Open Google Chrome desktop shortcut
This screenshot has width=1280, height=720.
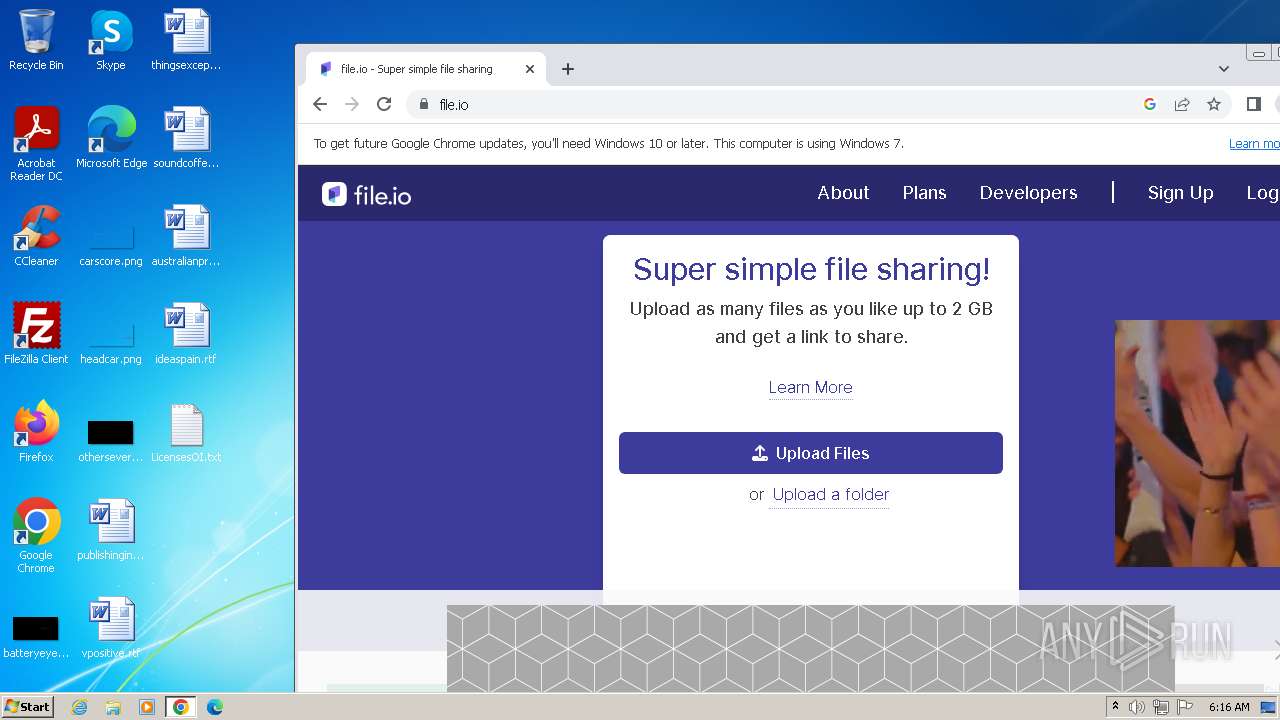(x=36, y=536)
